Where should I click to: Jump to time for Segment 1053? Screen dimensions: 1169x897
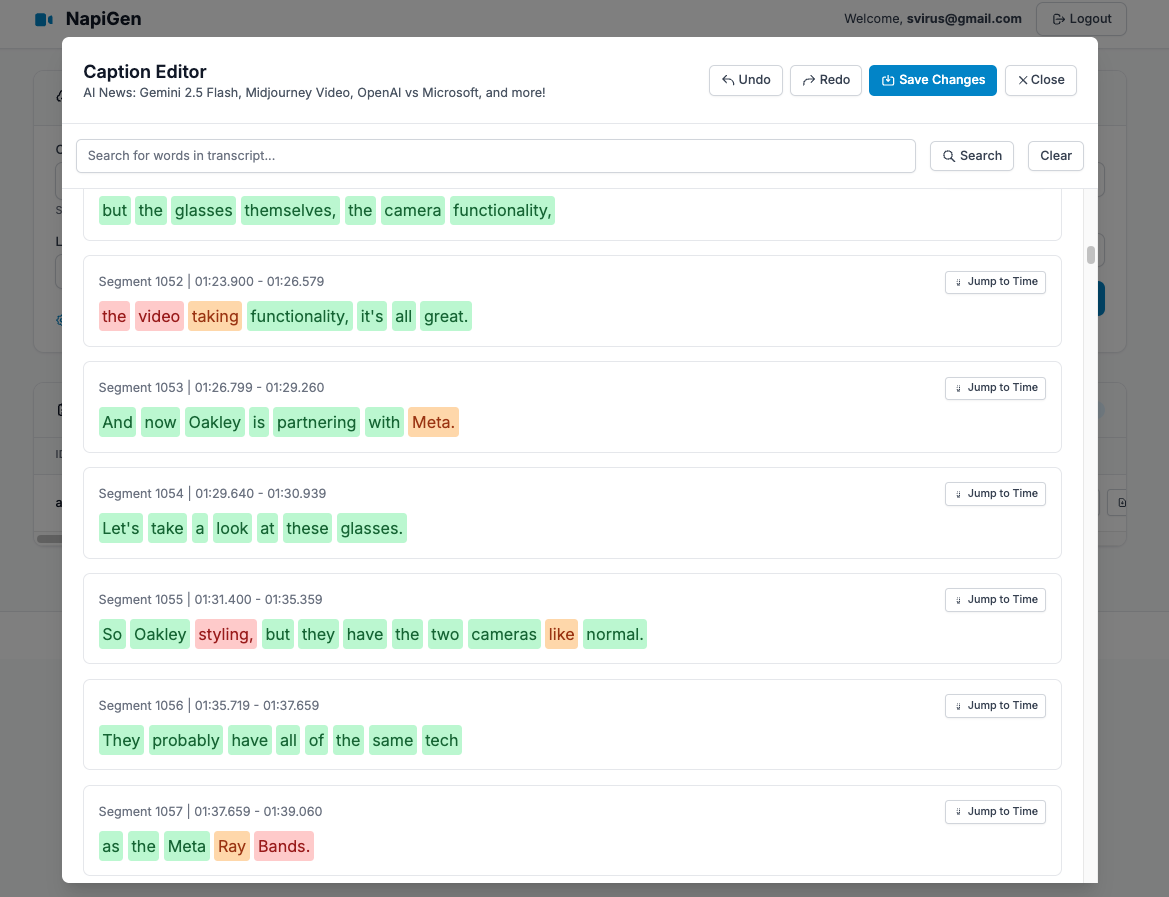(995, 388)
